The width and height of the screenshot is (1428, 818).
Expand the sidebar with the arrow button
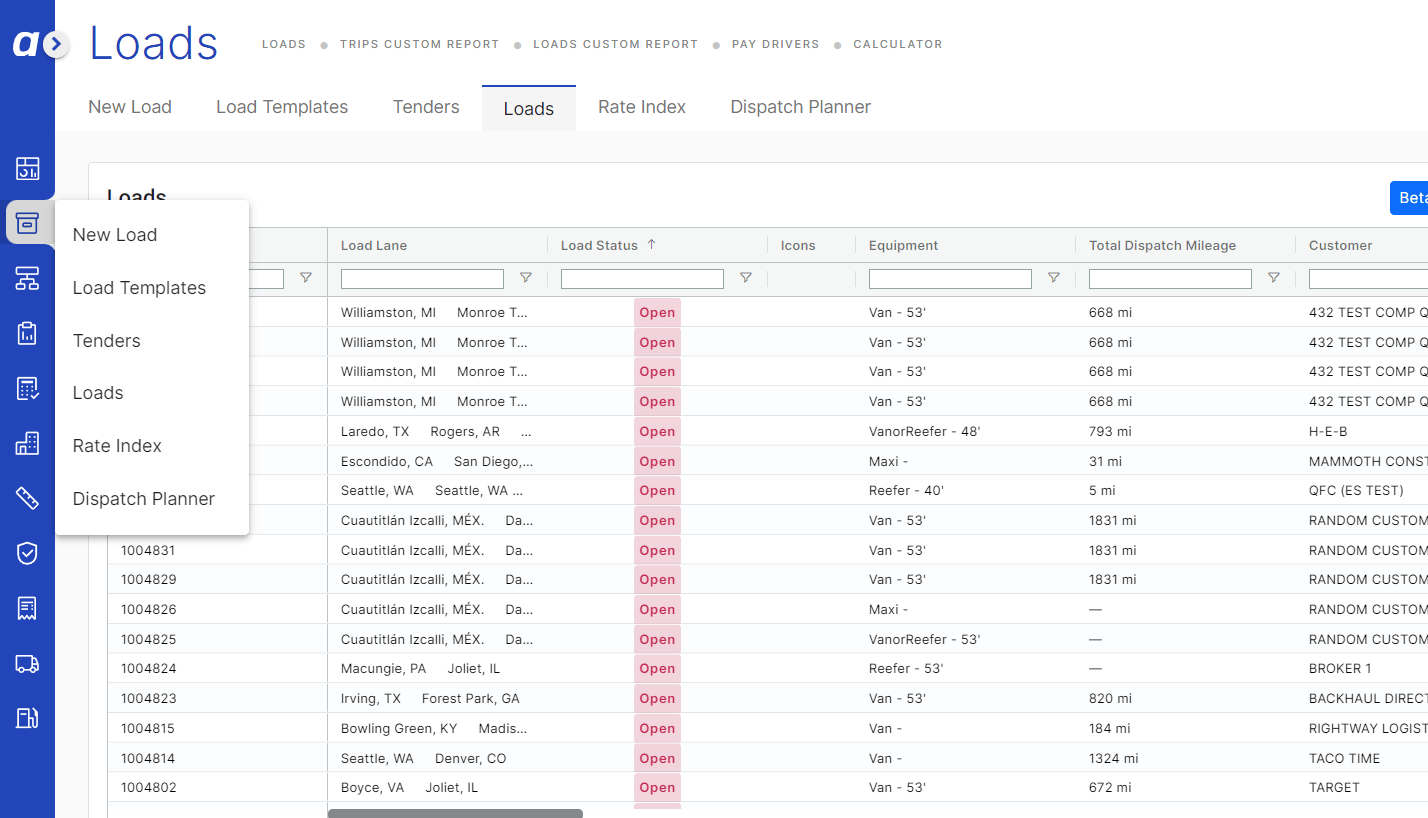[x=57, y=44]
